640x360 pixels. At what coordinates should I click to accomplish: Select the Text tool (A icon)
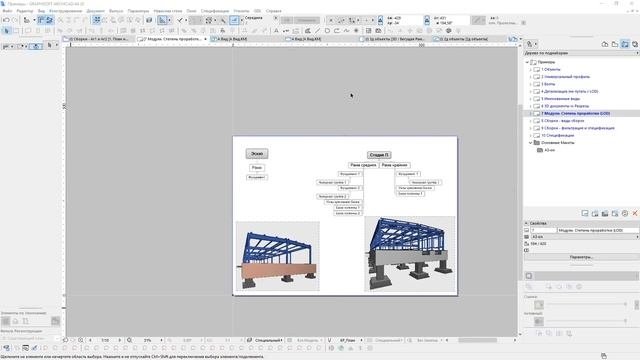pos(276,31)
